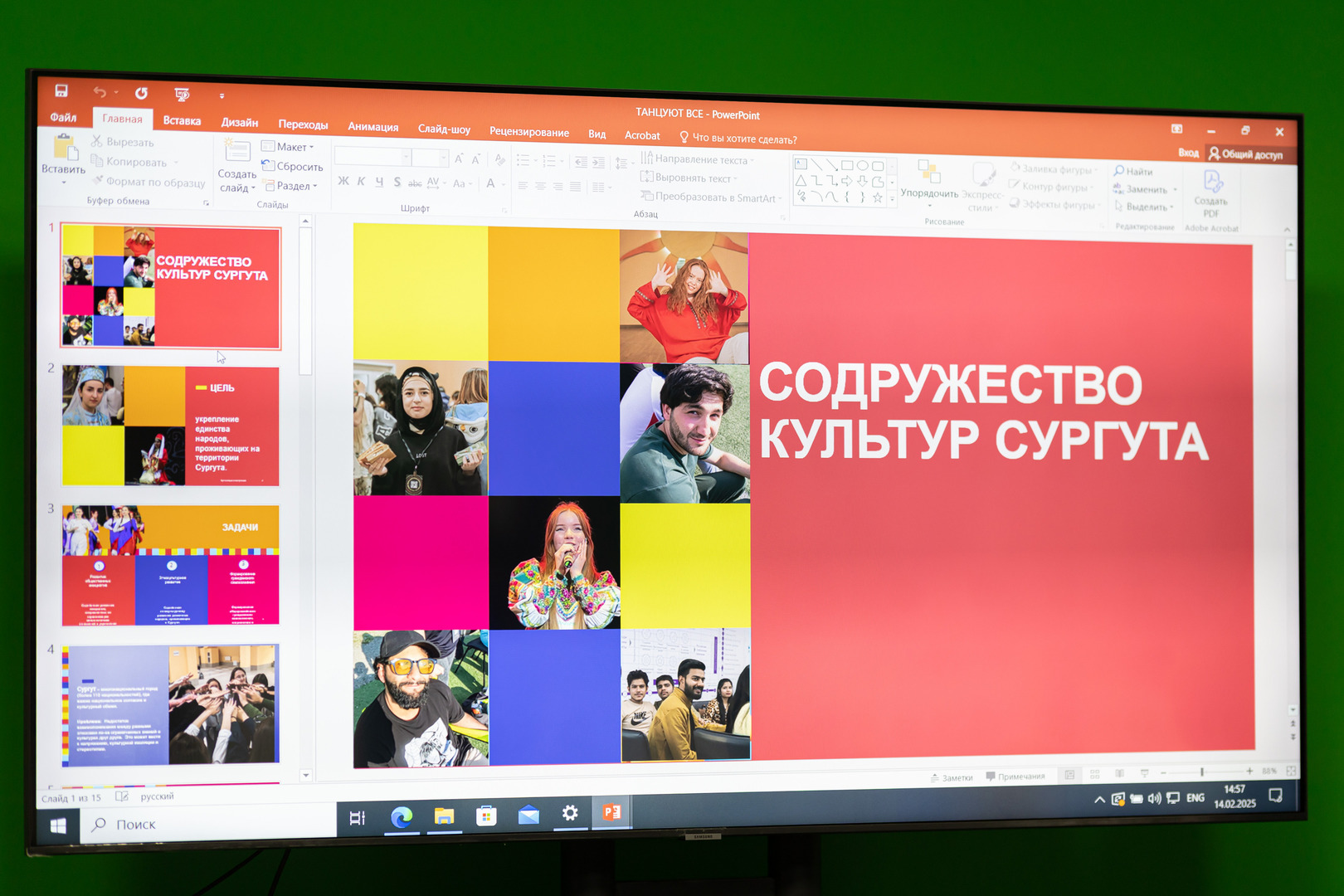The image size is (1344, 896).
Task: Select slide 2 thumbnail titled ЦЕЛЬ
Action: pyautogui.click(x=170, y=426)
